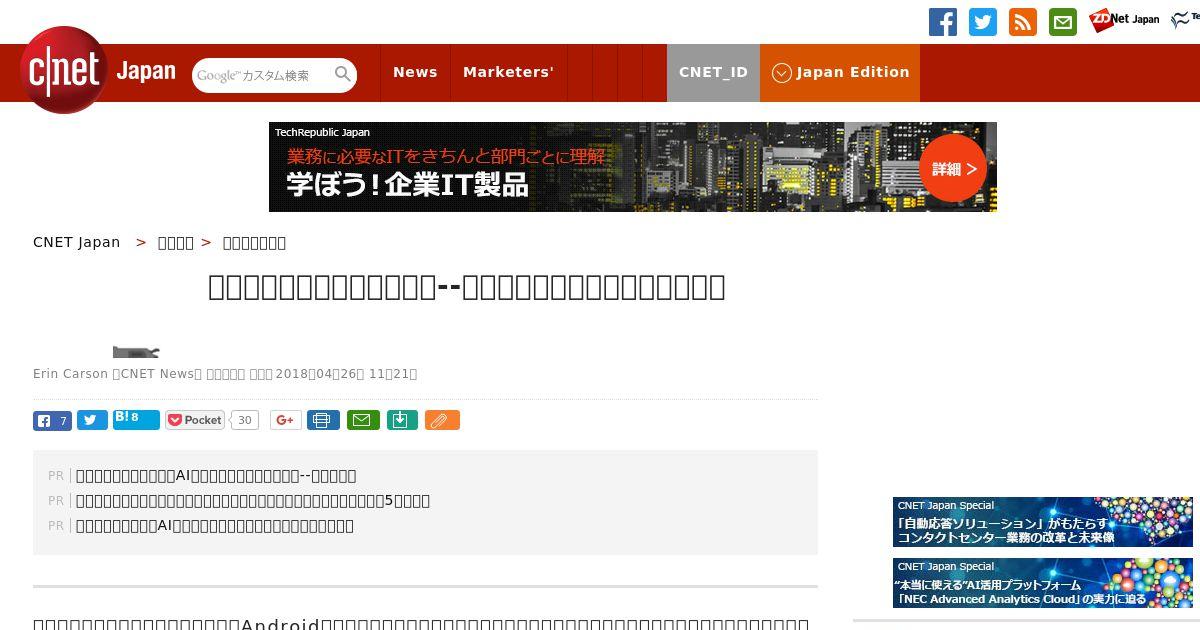The height and width of the screenshot is (630, 1200).
Task: Share article via Twitter bird button
Action: 92,421
